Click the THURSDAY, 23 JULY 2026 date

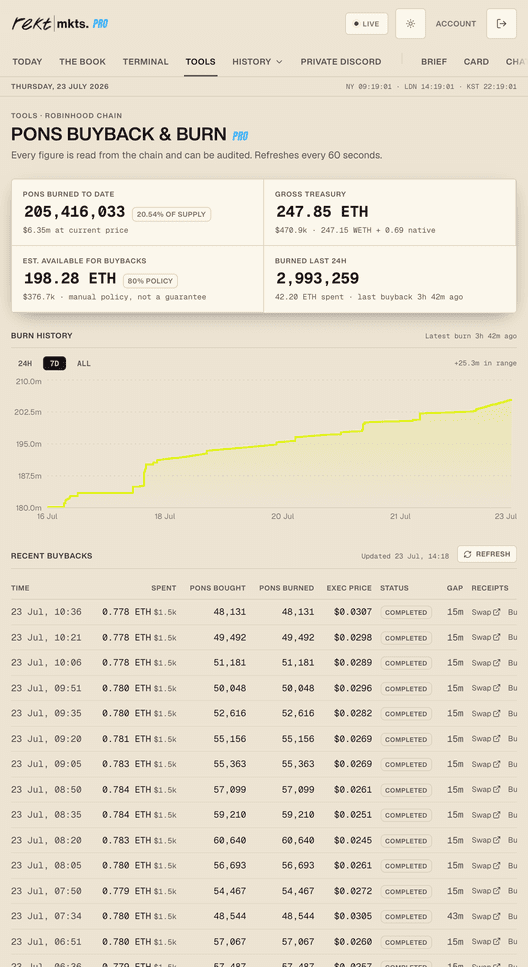click(60, 86)
